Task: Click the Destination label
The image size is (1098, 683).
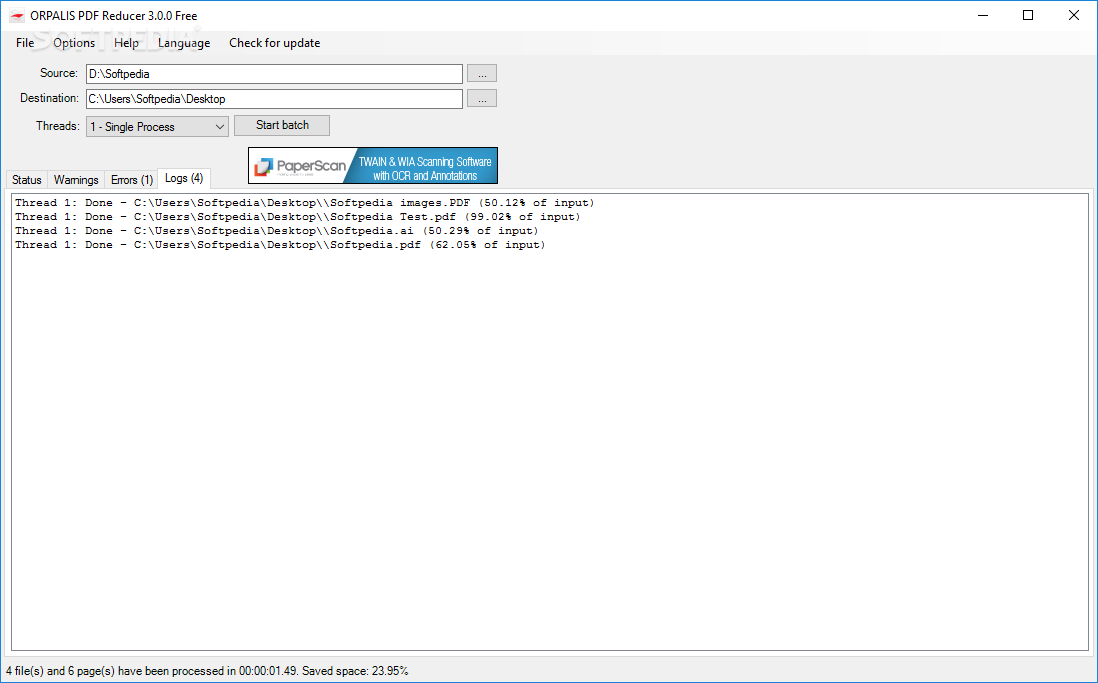Action: click(x=49, y=98)
